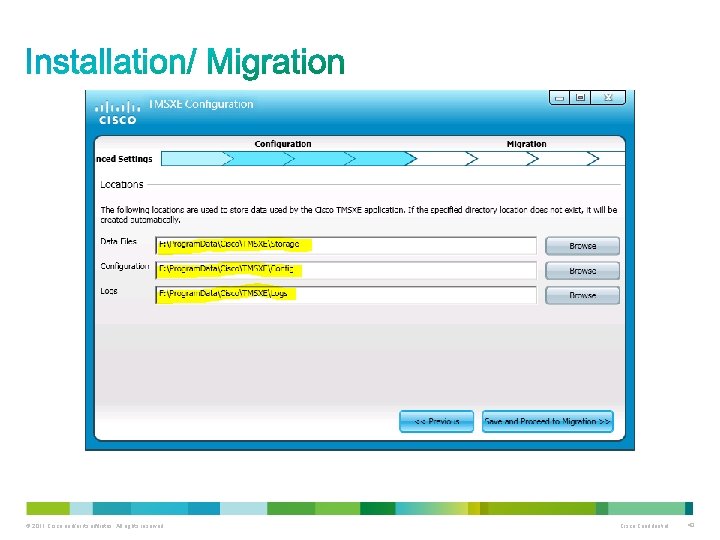This screenshot has width=720, height=540.
Task: Click the Browse button for Data Files
Action: click(582, 246)
